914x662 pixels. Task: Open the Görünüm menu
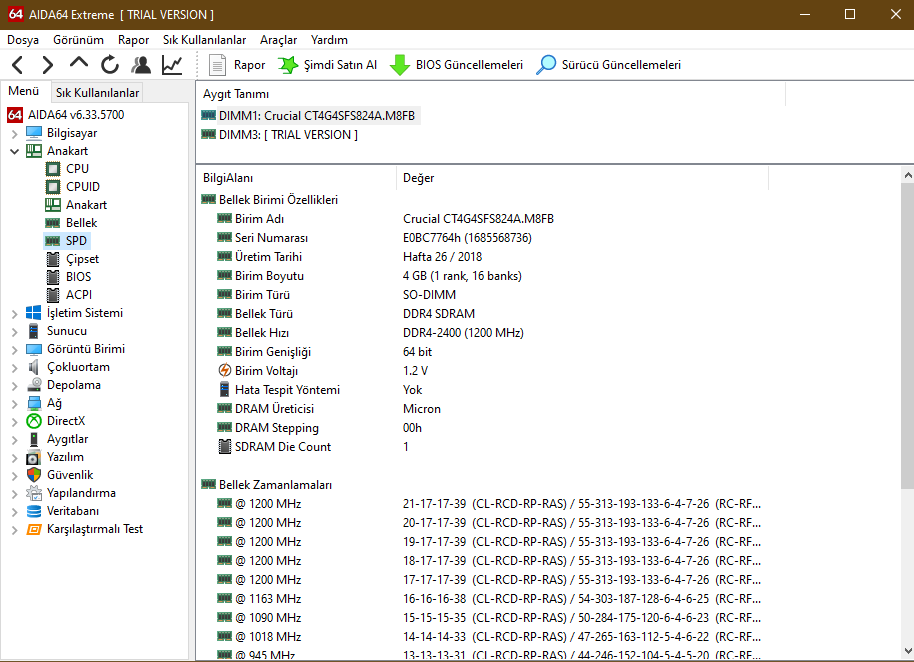pyautogui.click(x=78, y=40)
